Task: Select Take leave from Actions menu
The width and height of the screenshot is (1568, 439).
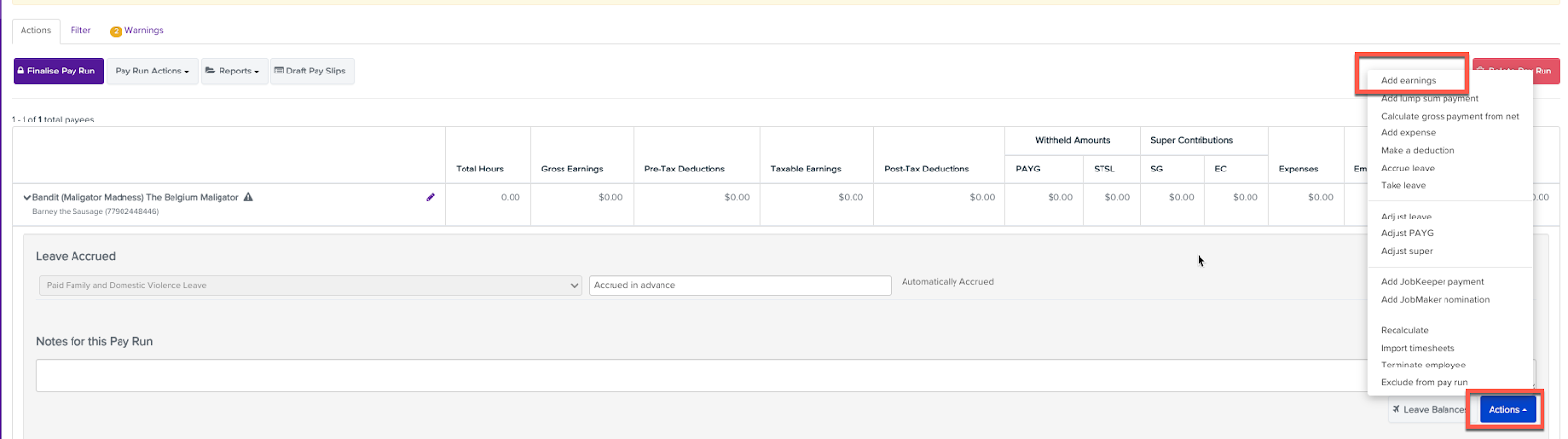Action: [x=1403, y=185]
